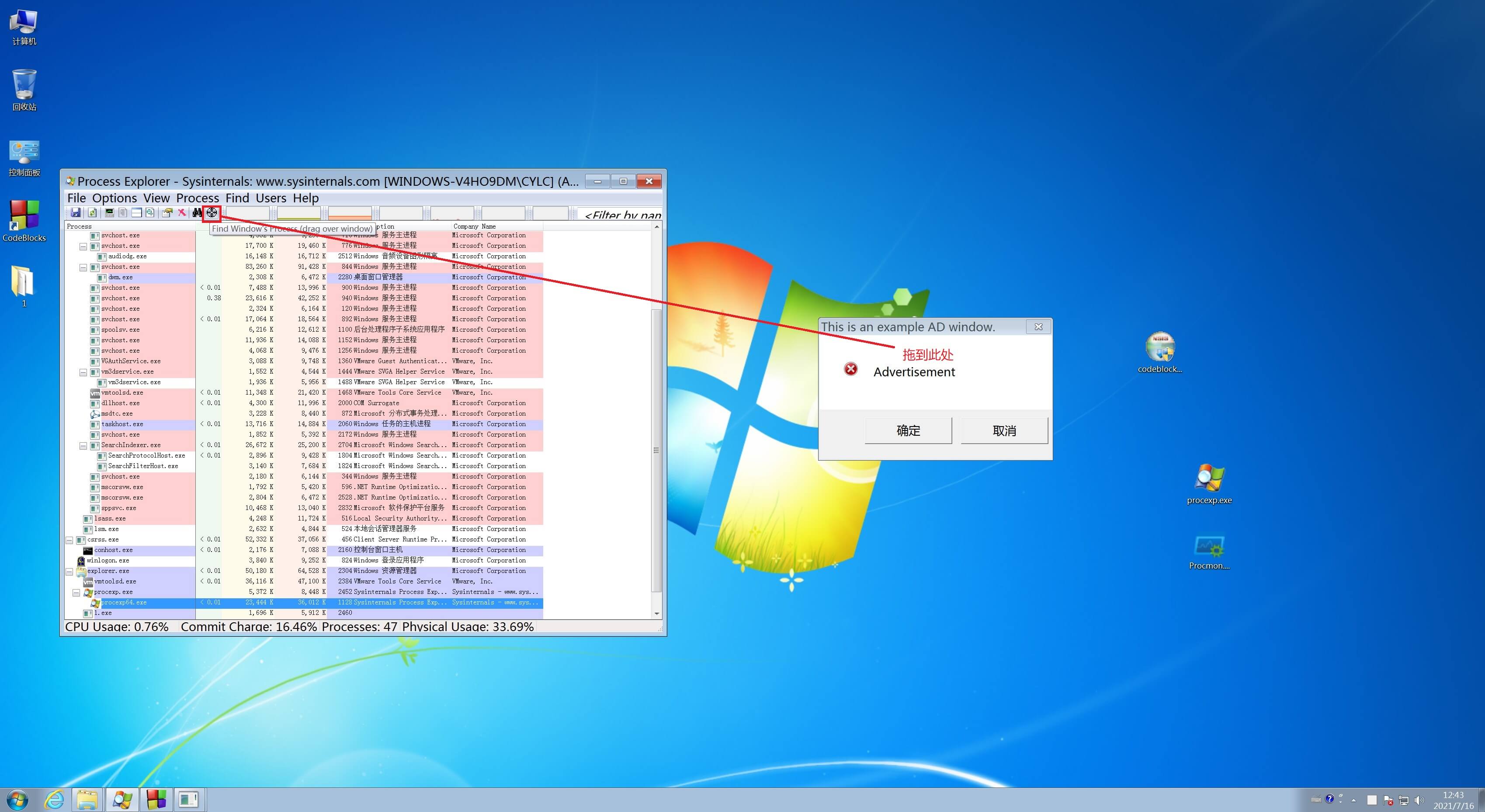Image resolution: width=1485 pixels, height=812 pixels.
Task: Select the taskhost.exe process row
Action: [x=122, y=424]
